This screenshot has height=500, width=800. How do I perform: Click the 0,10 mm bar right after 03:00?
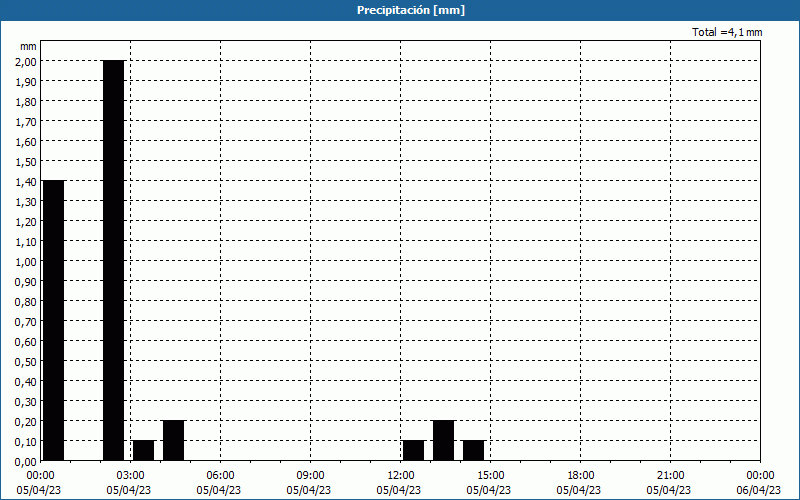143,451
